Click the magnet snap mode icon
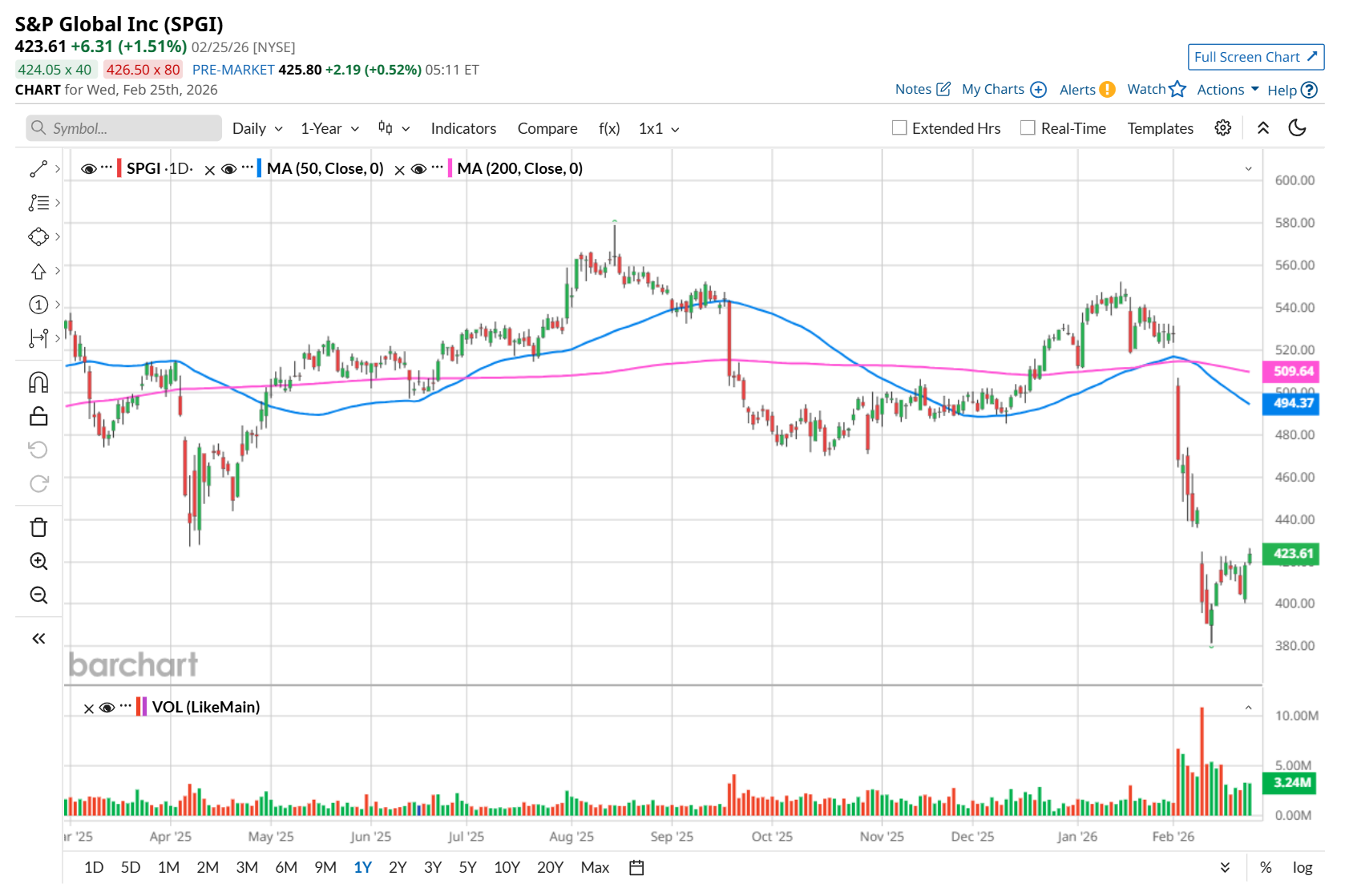 (x=38, y=382)
